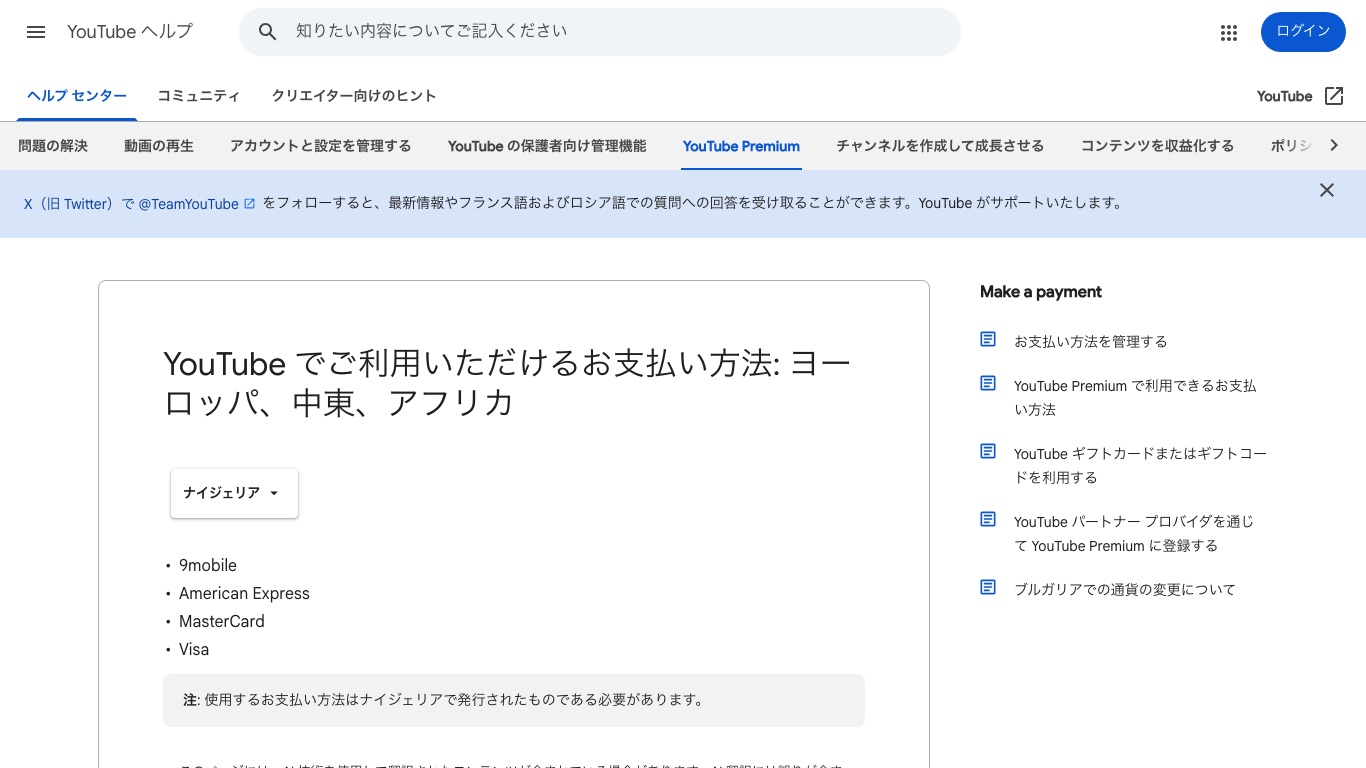1366x768 pixels.
Task: Select アカウントと設定を管理する category
Action: pyautogui.click(x=321, y=146)
